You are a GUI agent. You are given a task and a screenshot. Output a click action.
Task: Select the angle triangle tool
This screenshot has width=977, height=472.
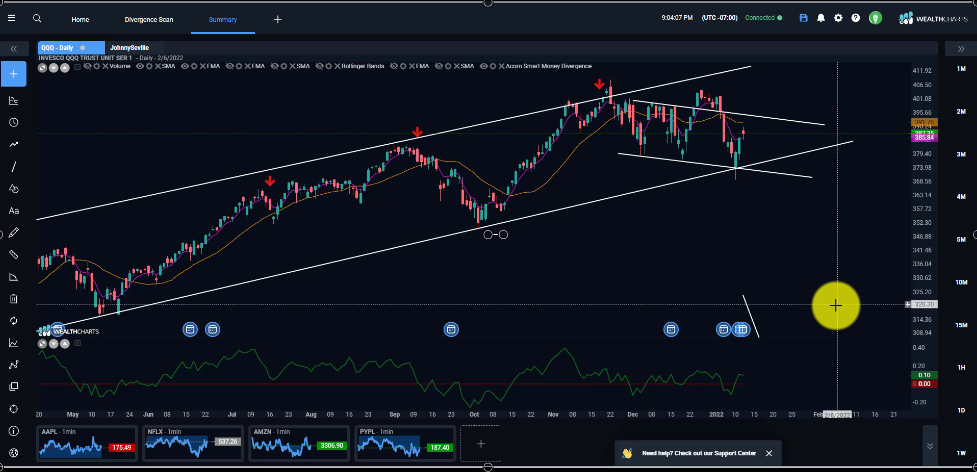click(14, 277)
